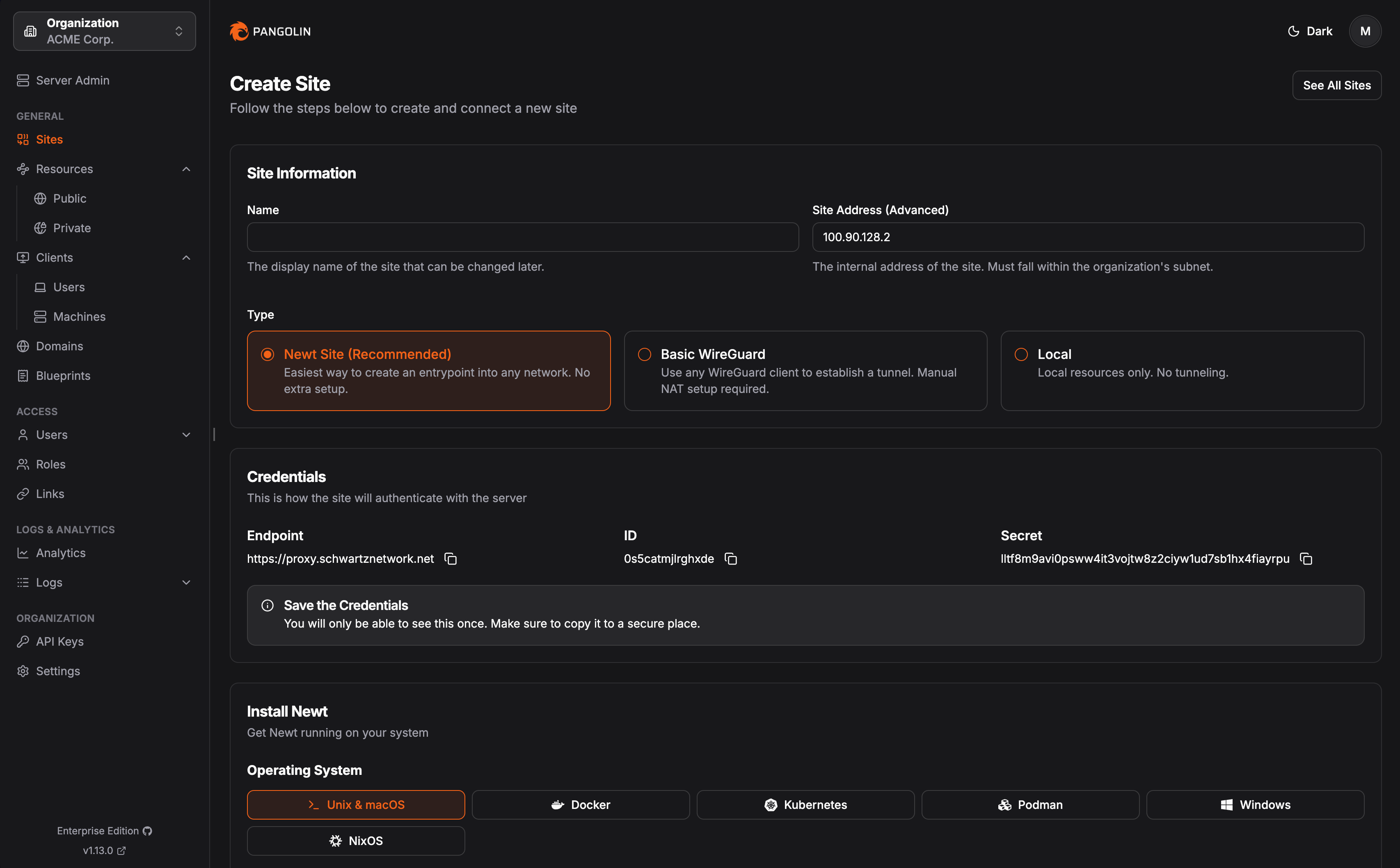Go to the Blueprints page
This screenshot has width=1400, height=868.
63,375
